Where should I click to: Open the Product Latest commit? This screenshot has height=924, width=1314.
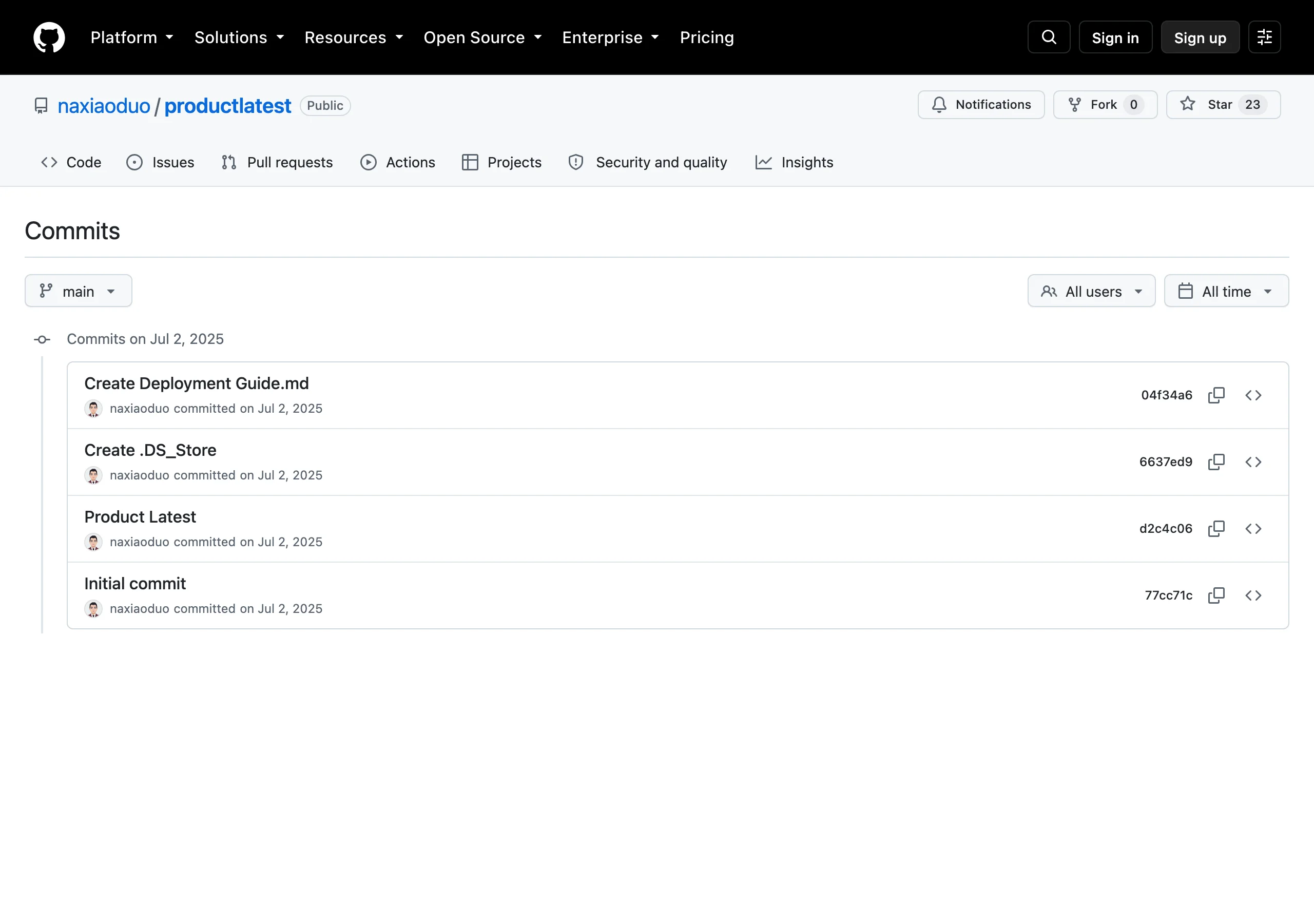[x=140, y=517]
